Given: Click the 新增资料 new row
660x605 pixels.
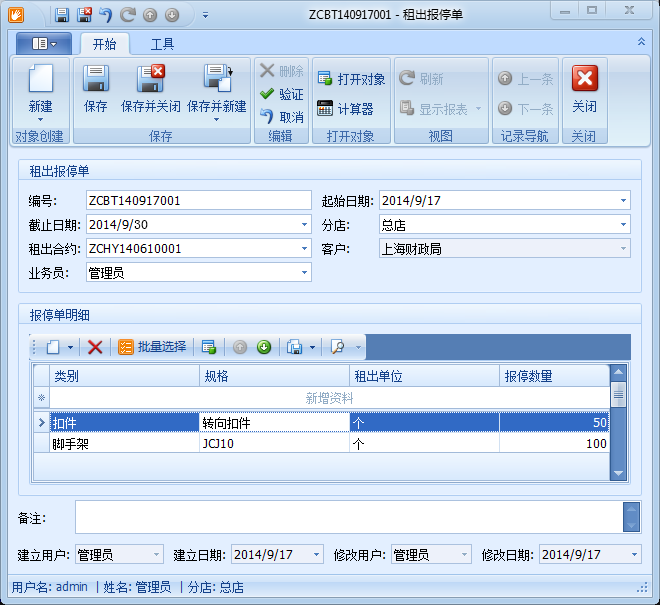Looking at the screenshot, I should tap(329, 398).
